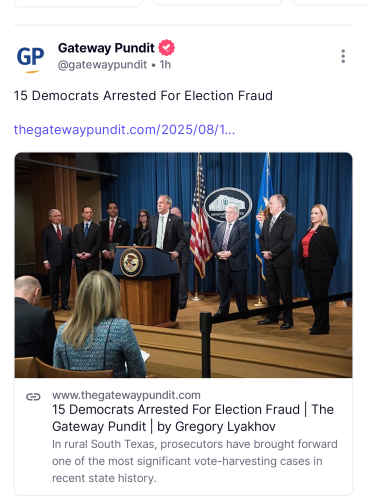Screen dimensions: 367x500
Task: Click the www.thegatewaypundit.com domain in the card
Action: tap(126, 395)
